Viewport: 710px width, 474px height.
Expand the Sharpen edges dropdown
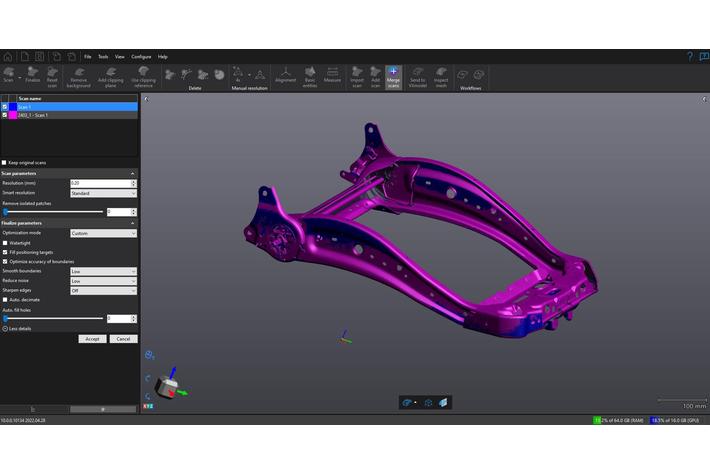(x=103, y=291)
